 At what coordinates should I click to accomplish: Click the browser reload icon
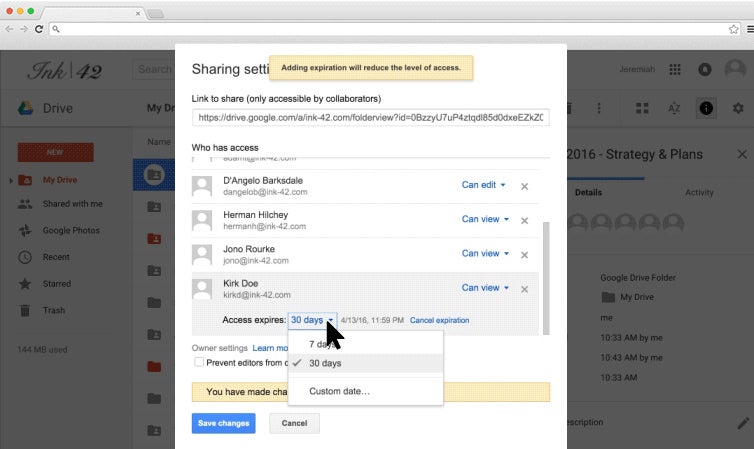39,29
